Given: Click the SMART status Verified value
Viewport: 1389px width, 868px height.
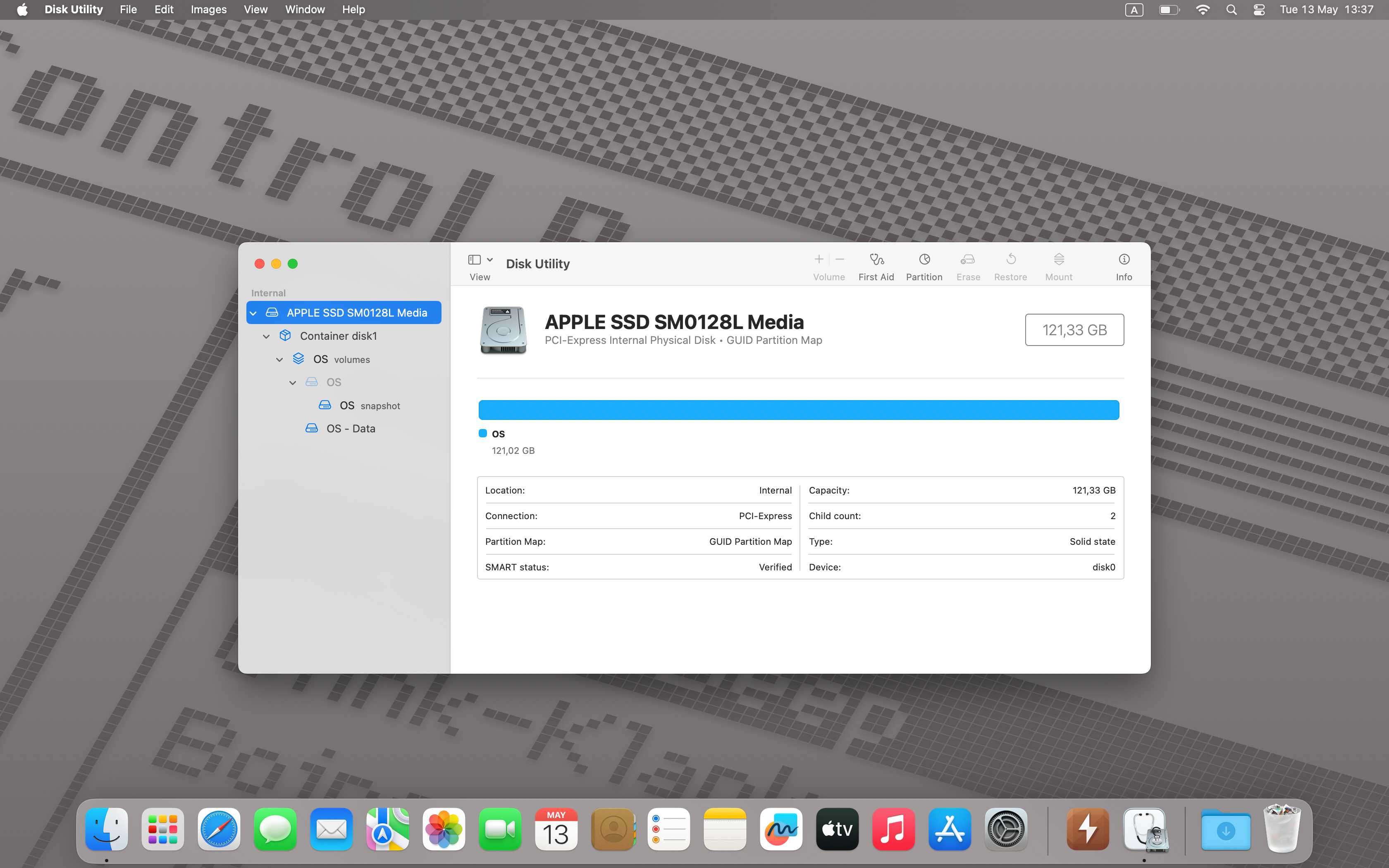Looking at the screenshot, I should pyautogui.click(x=775, y=567).
